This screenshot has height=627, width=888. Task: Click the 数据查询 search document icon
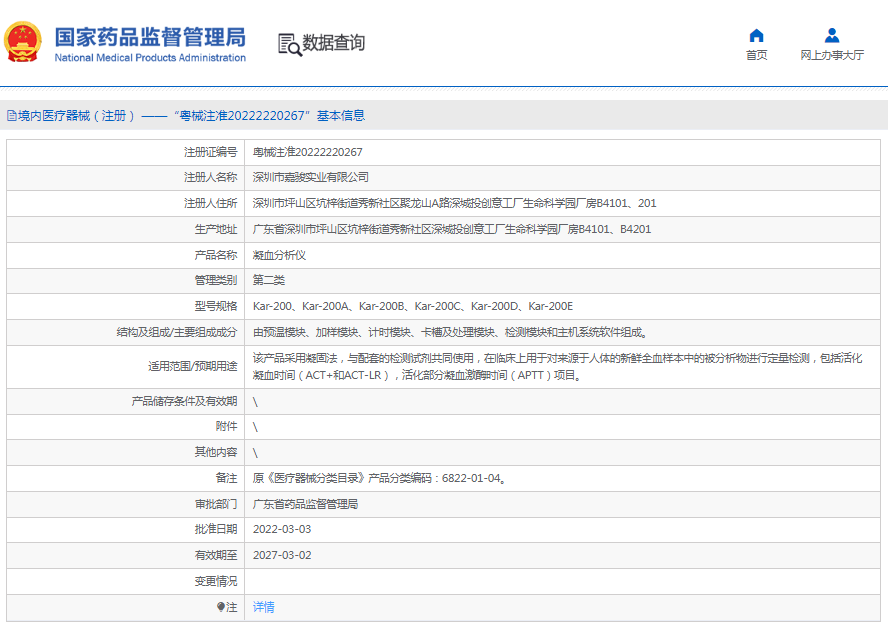pos(289,44)
